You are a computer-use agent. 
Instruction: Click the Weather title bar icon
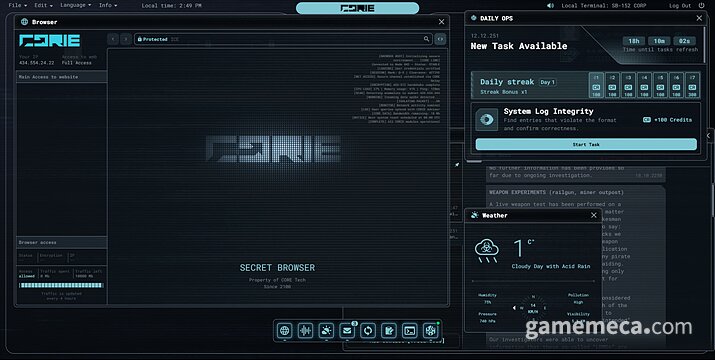click(475, 215)
